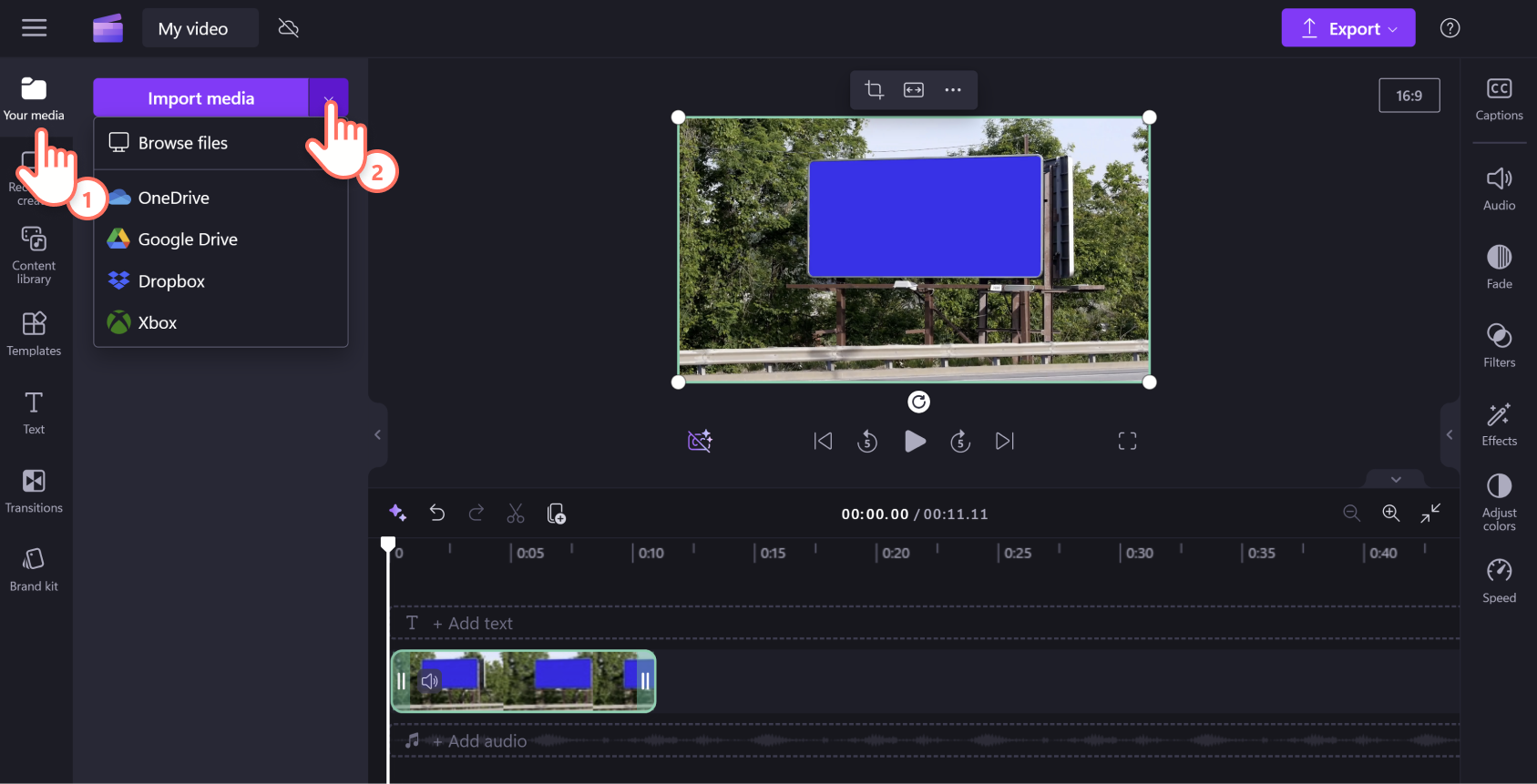Play the video preview
The image size is (1537, 784).
[915, 442]
